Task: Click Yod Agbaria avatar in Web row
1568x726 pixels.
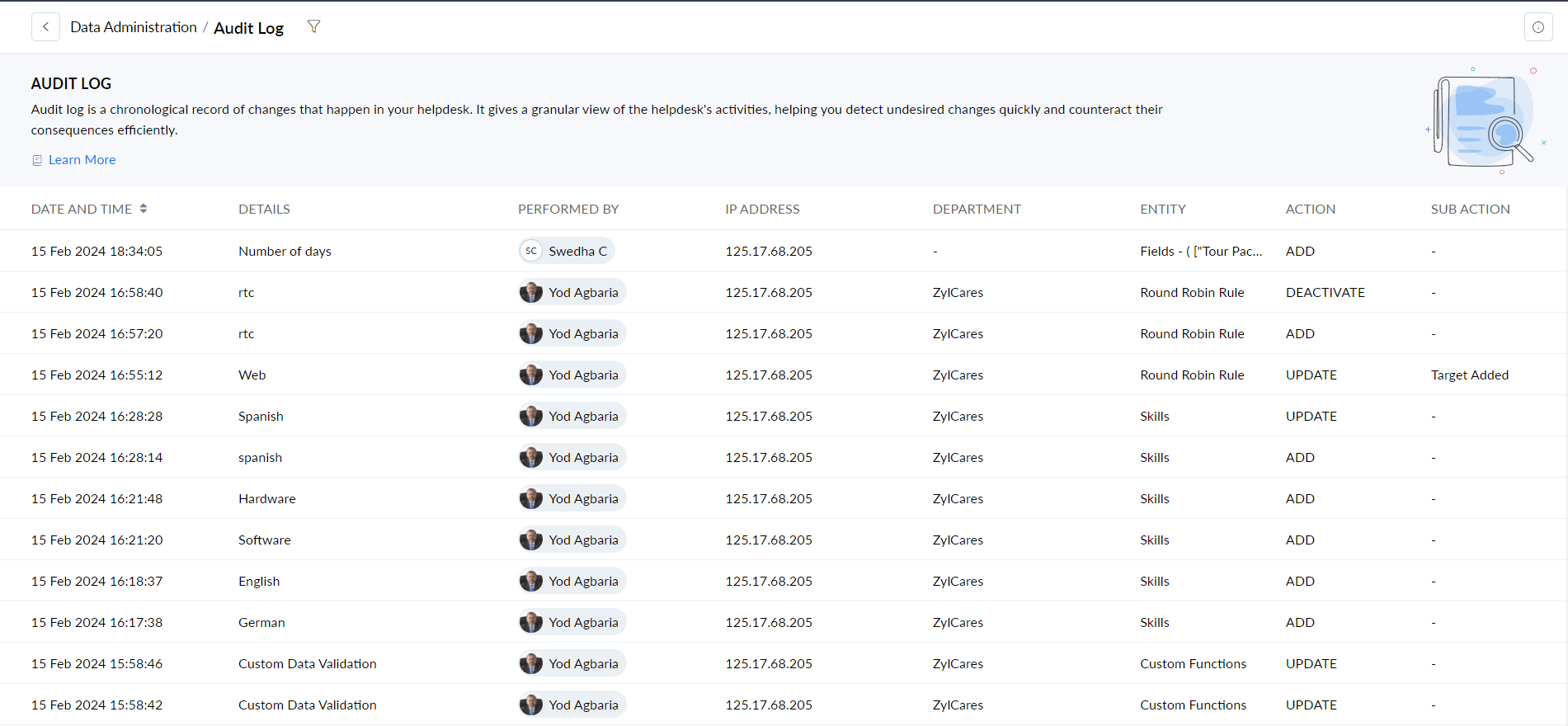Action: click(531, 375)
